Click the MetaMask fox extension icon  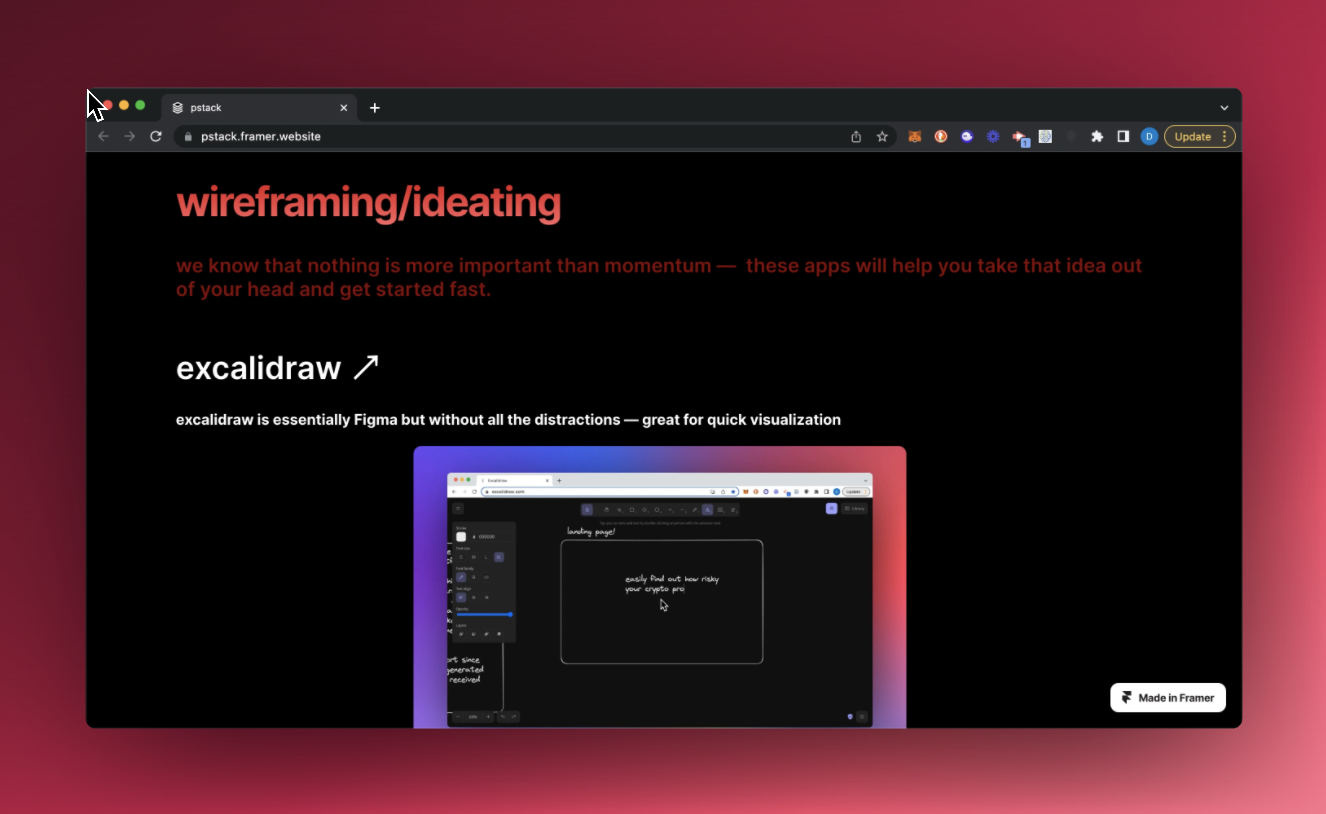coord(915,137)
